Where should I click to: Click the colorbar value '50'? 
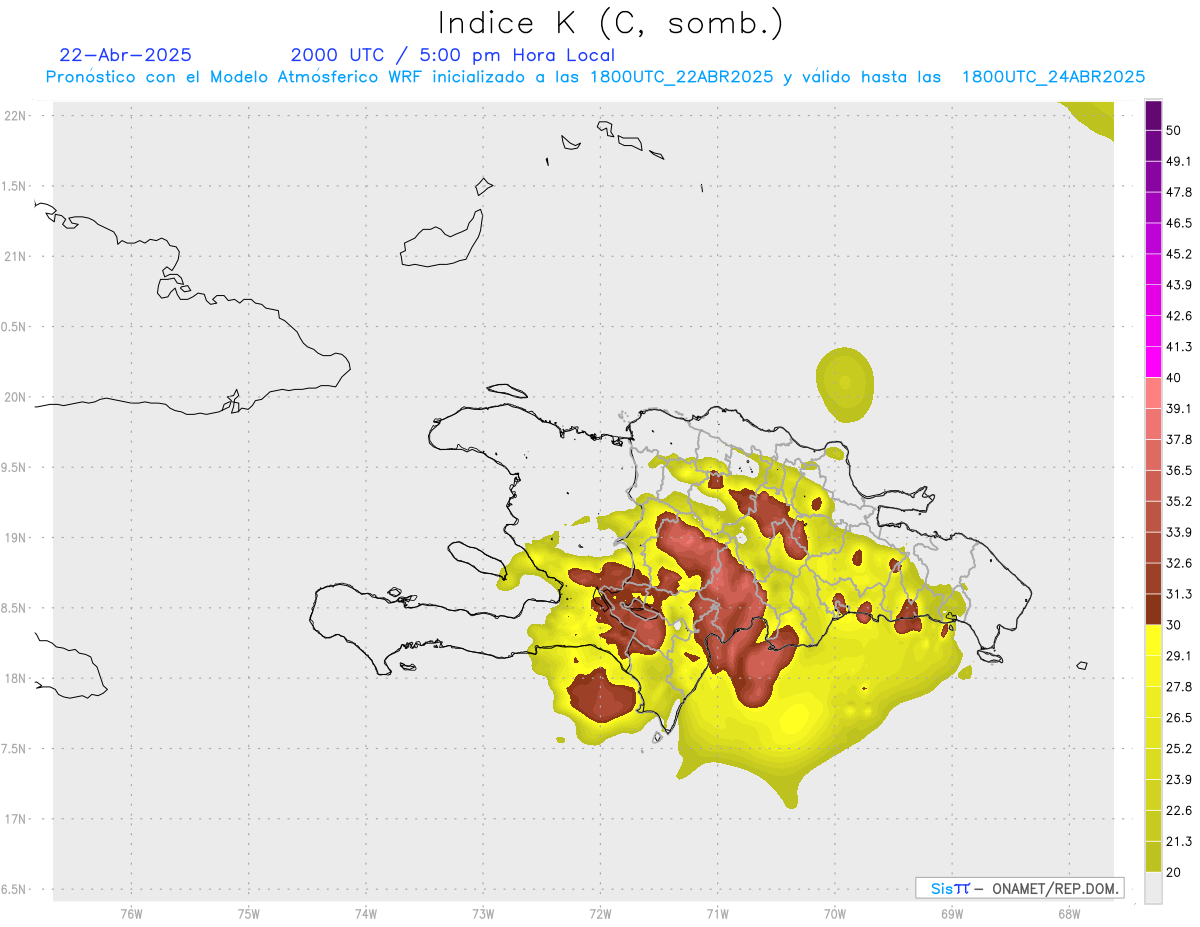click(x=1174, y=130)
